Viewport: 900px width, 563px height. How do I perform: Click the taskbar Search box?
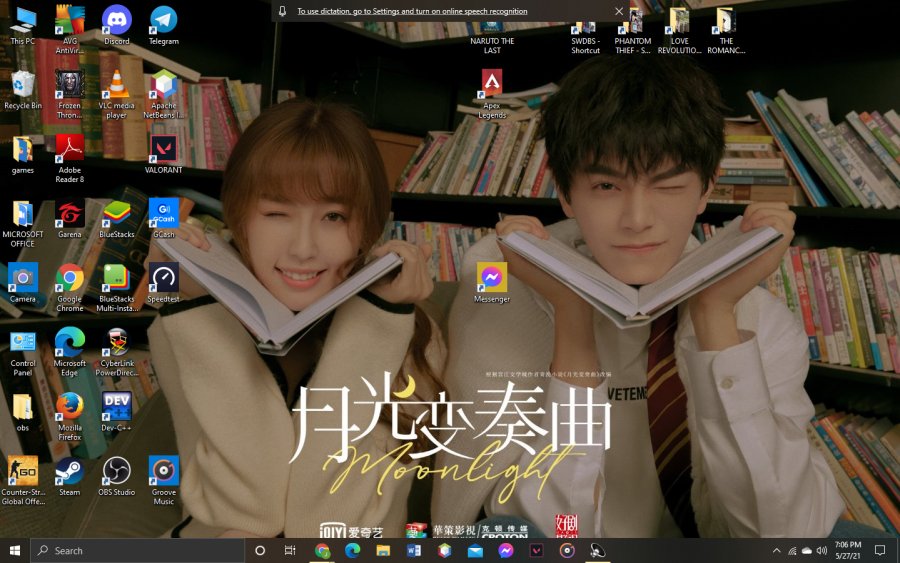tap(138, 550)
